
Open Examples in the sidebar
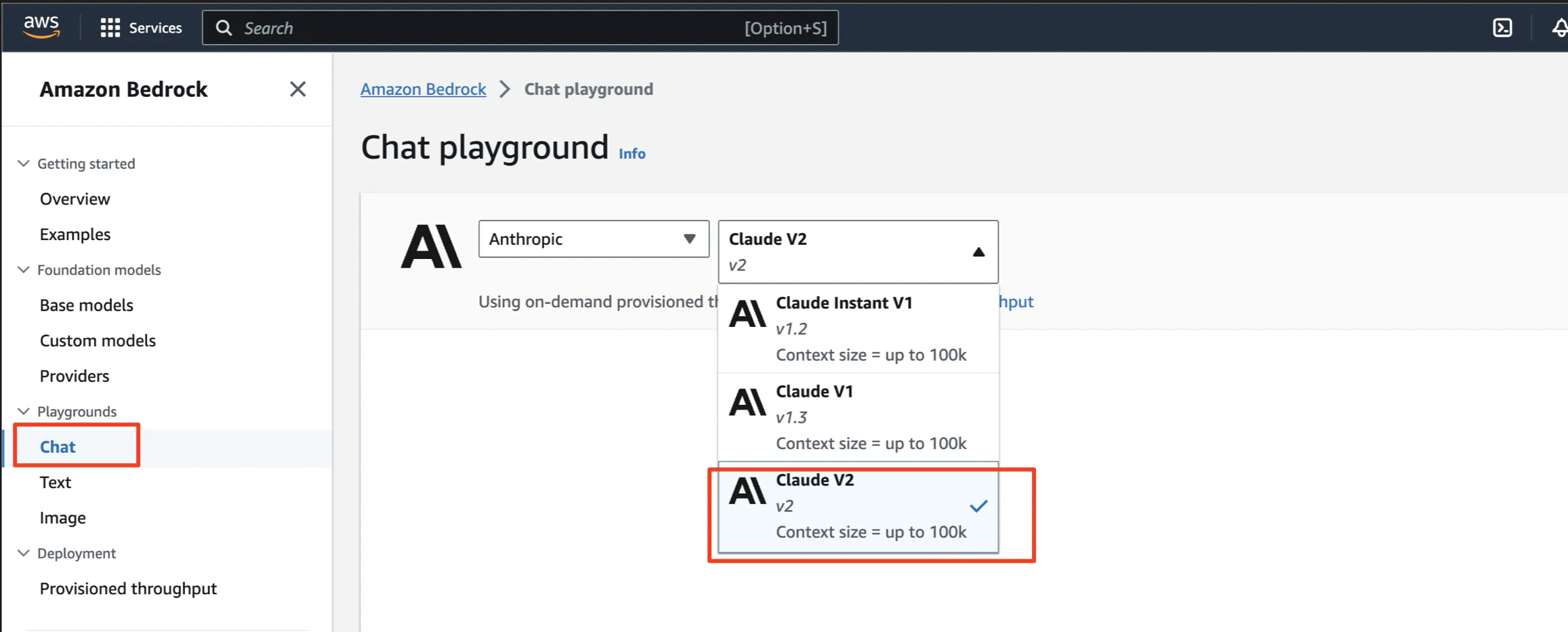(75, 234)
